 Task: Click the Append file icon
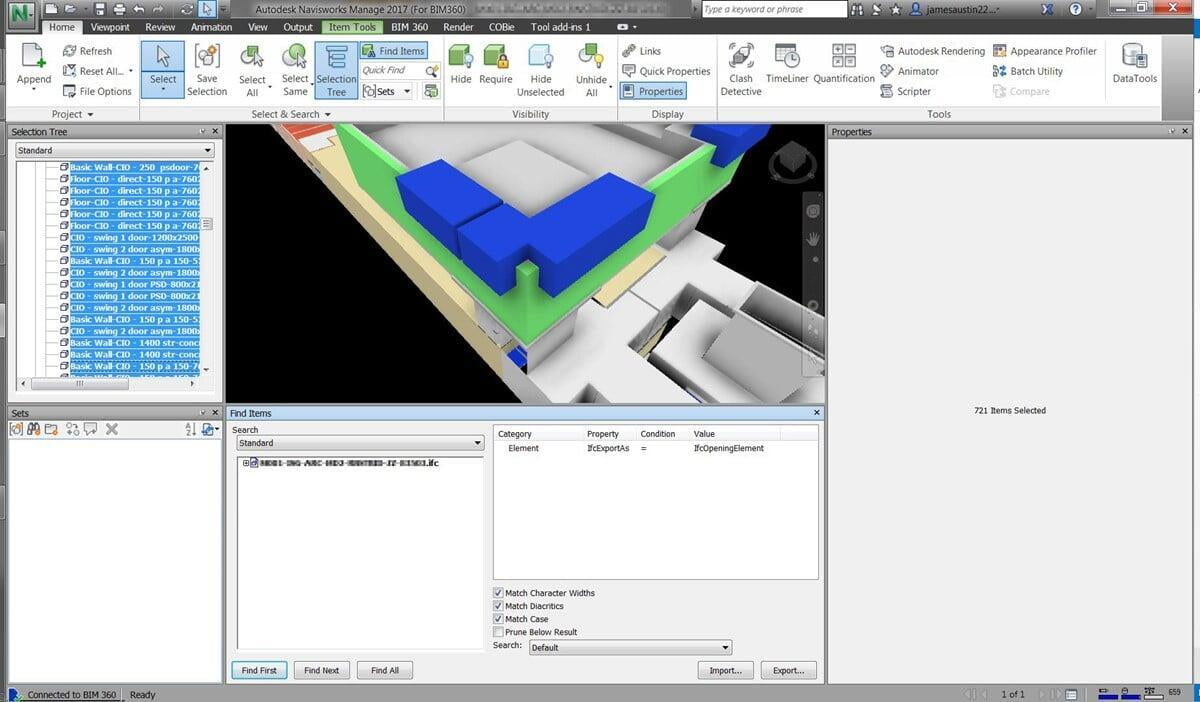(x=33, y=56)
